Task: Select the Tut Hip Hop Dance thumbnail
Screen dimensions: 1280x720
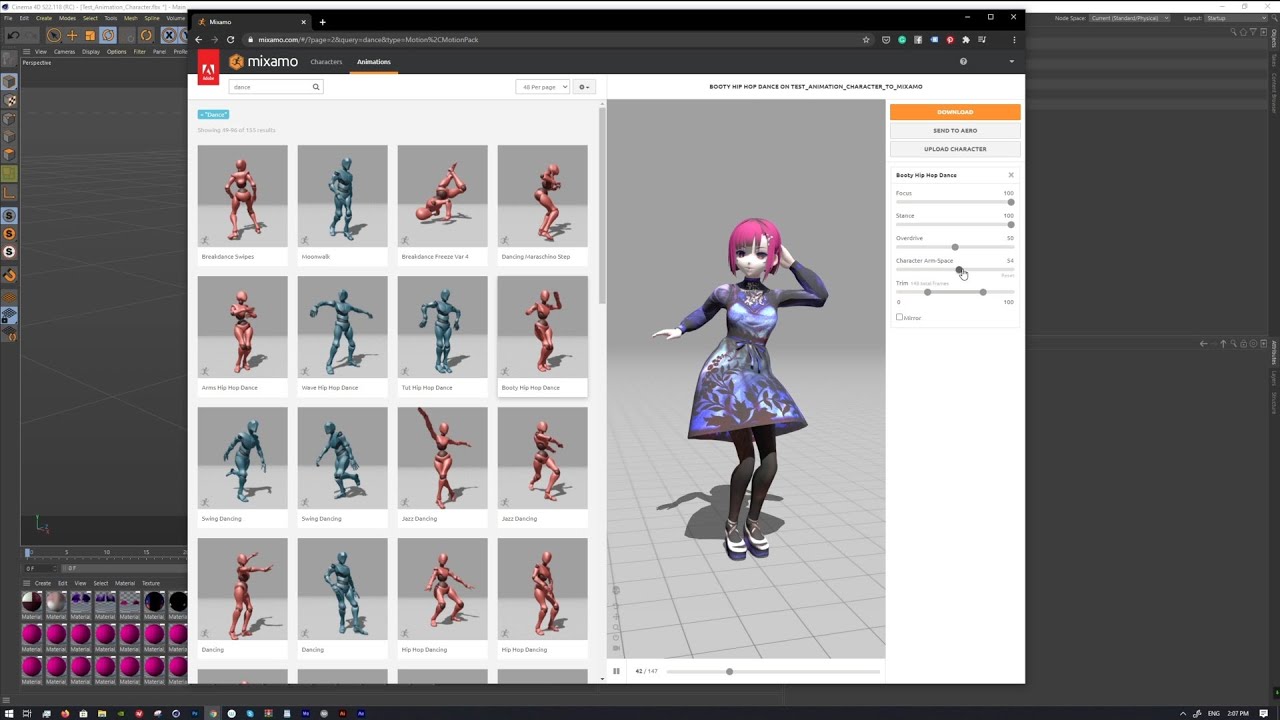Action: [x=442, y=327]
